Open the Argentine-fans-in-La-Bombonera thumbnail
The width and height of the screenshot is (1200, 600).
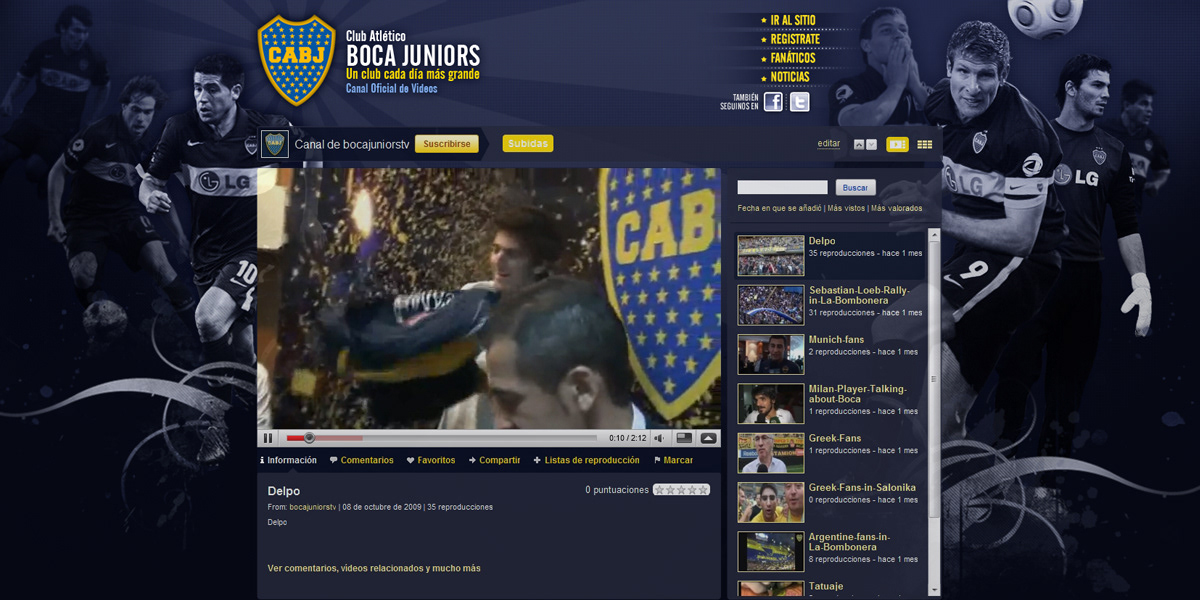tap(771, 551)
